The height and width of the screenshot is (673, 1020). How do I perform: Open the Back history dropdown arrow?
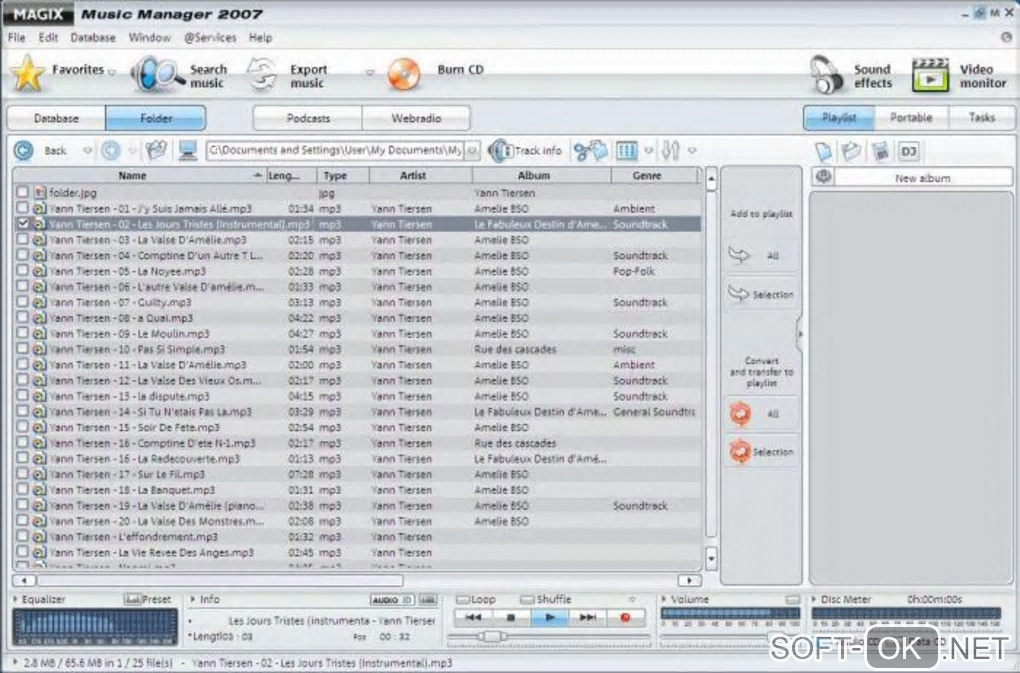[x=87, y=151]
